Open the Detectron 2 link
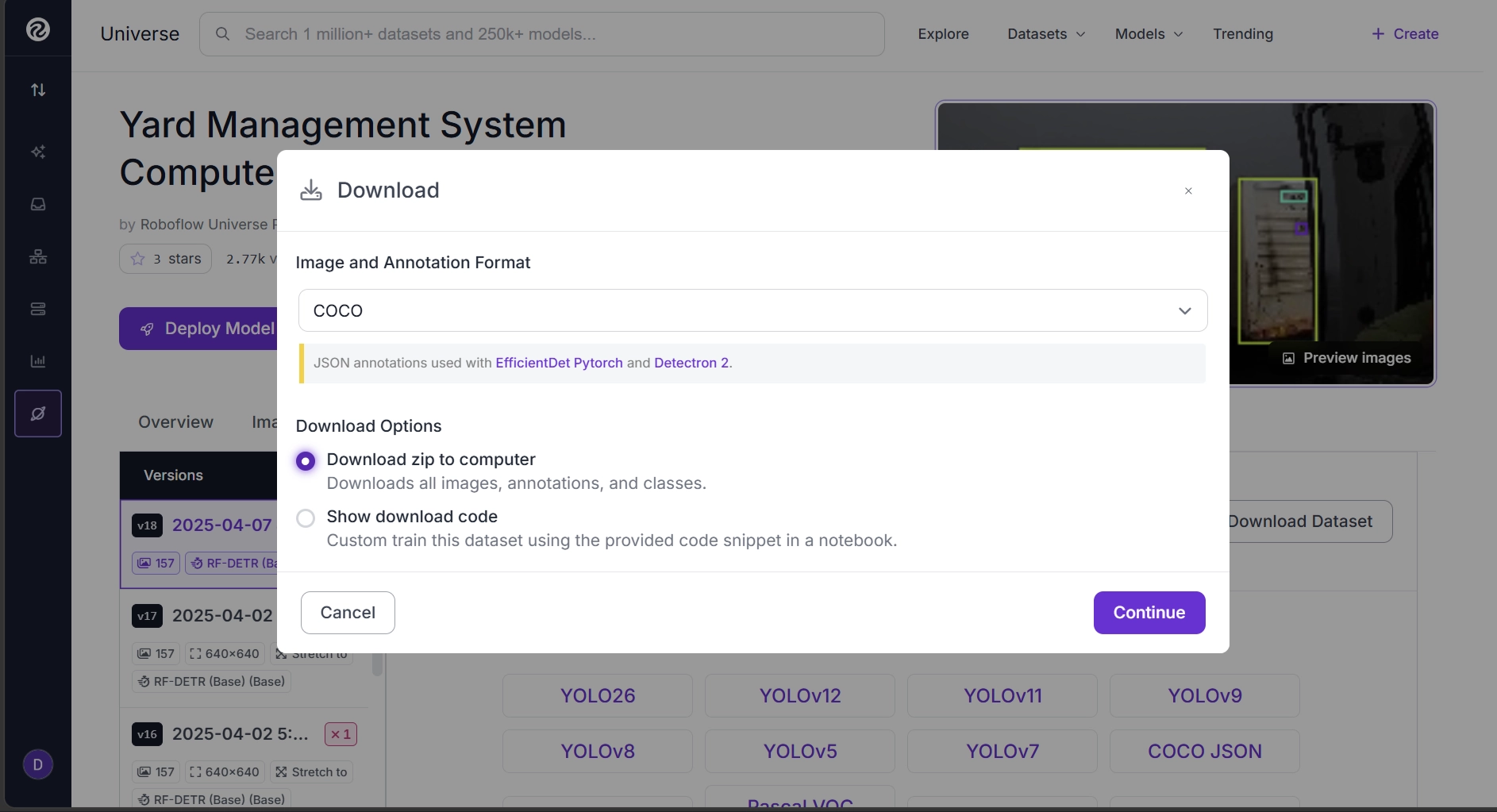The height and width of the screenshot is (812, 1497). tap(691, 363)
